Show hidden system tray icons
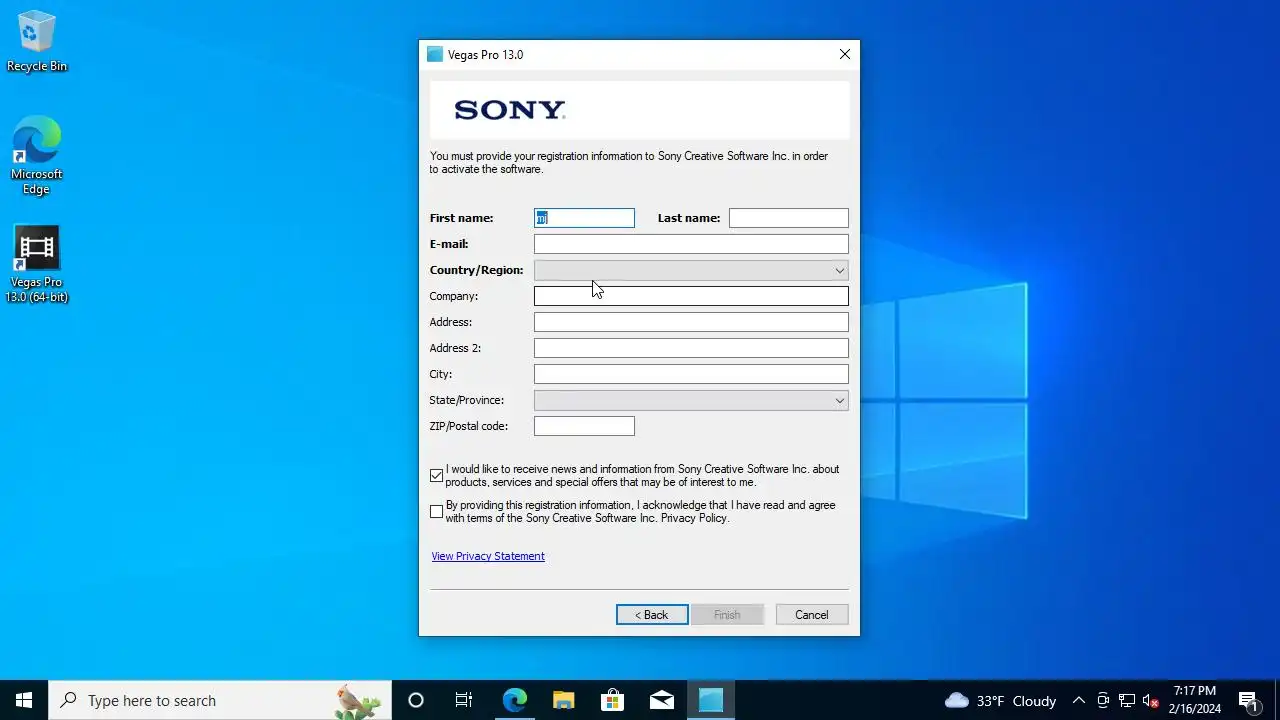The height and width of the screenshot is (720, 1280). pyautogui.click(x=1078, y=700)
